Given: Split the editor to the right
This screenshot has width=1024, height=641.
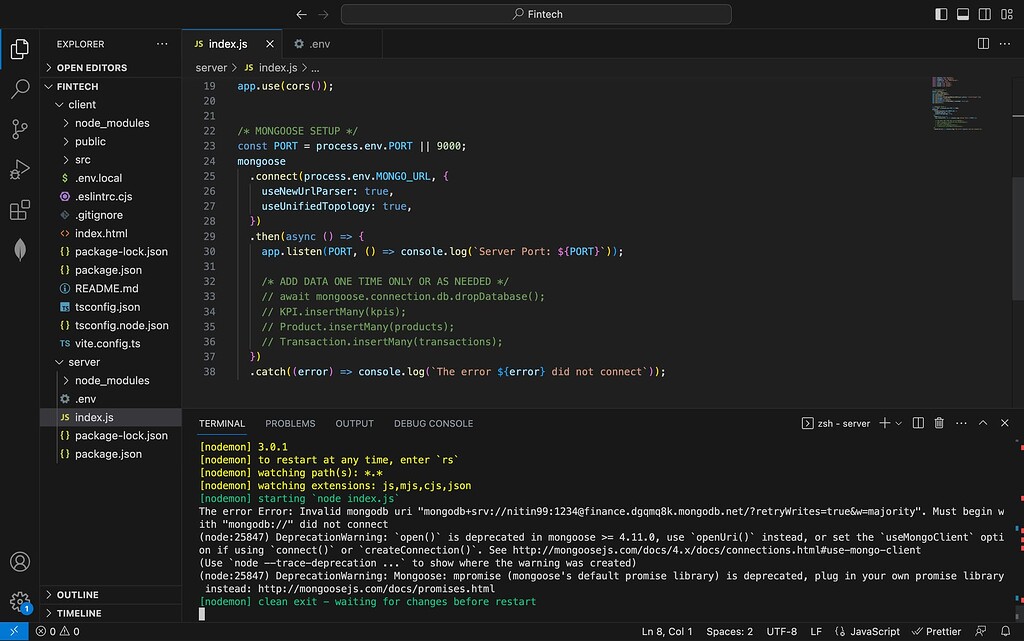Looking at the screenshot, I should [x=983, y=44].
